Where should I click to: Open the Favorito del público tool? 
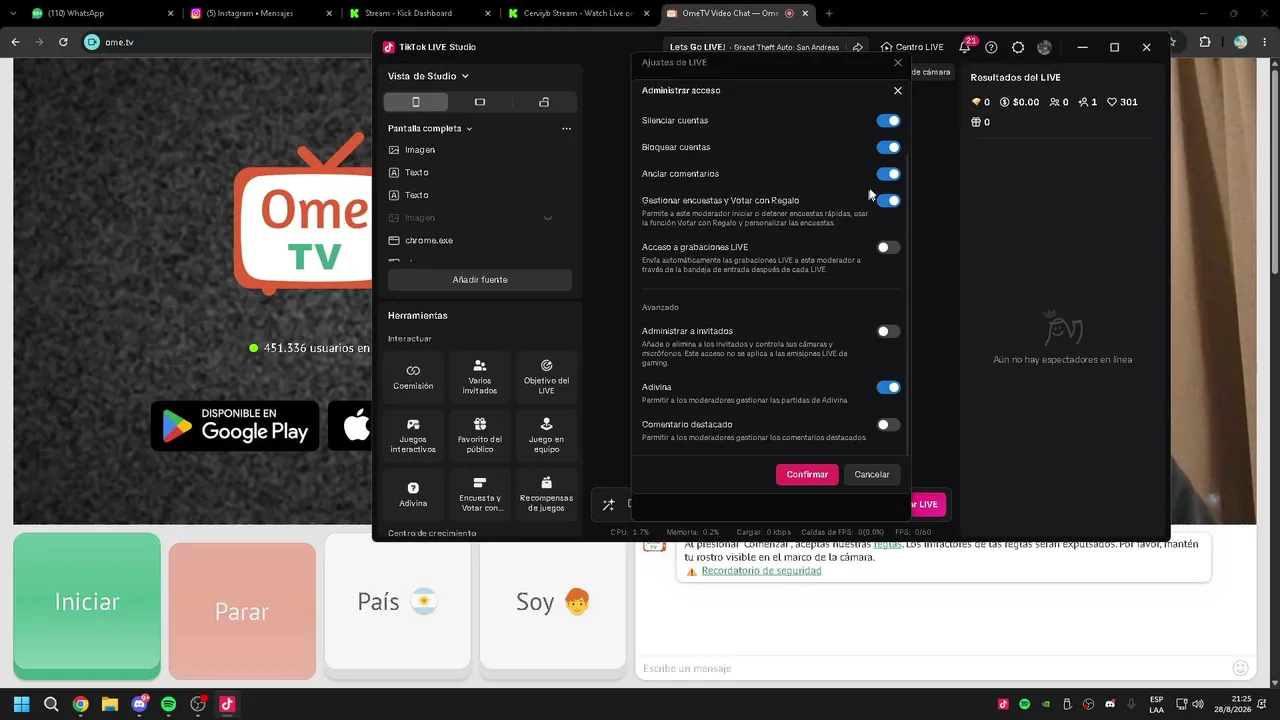[x=480, y=434]
